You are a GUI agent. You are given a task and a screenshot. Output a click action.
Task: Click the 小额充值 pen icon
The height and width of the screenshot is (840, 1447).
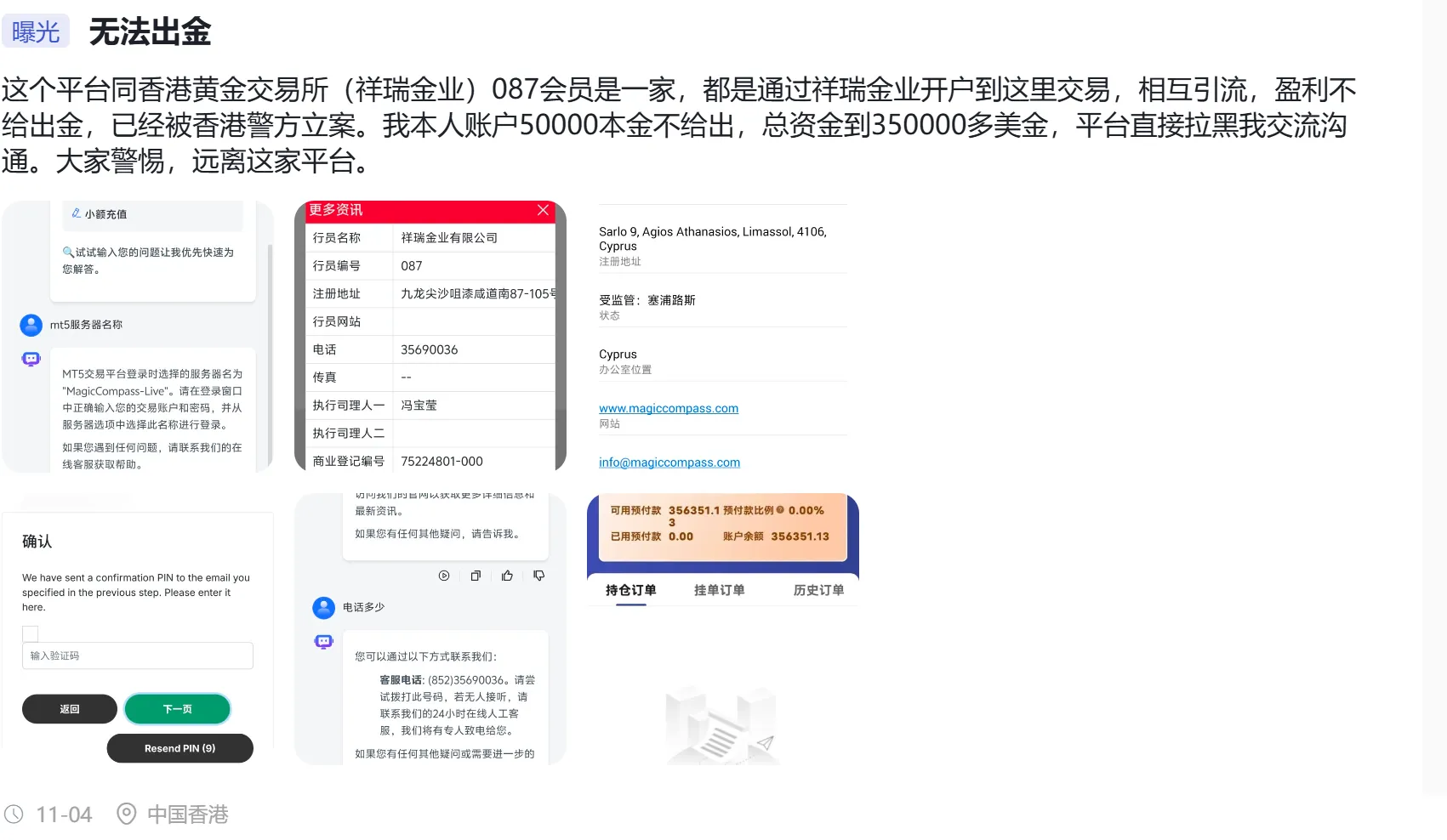77,213
